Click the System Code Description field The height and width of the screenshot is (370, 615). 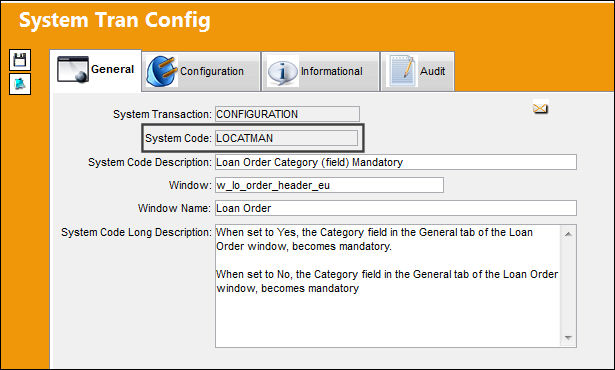point(396,162)
